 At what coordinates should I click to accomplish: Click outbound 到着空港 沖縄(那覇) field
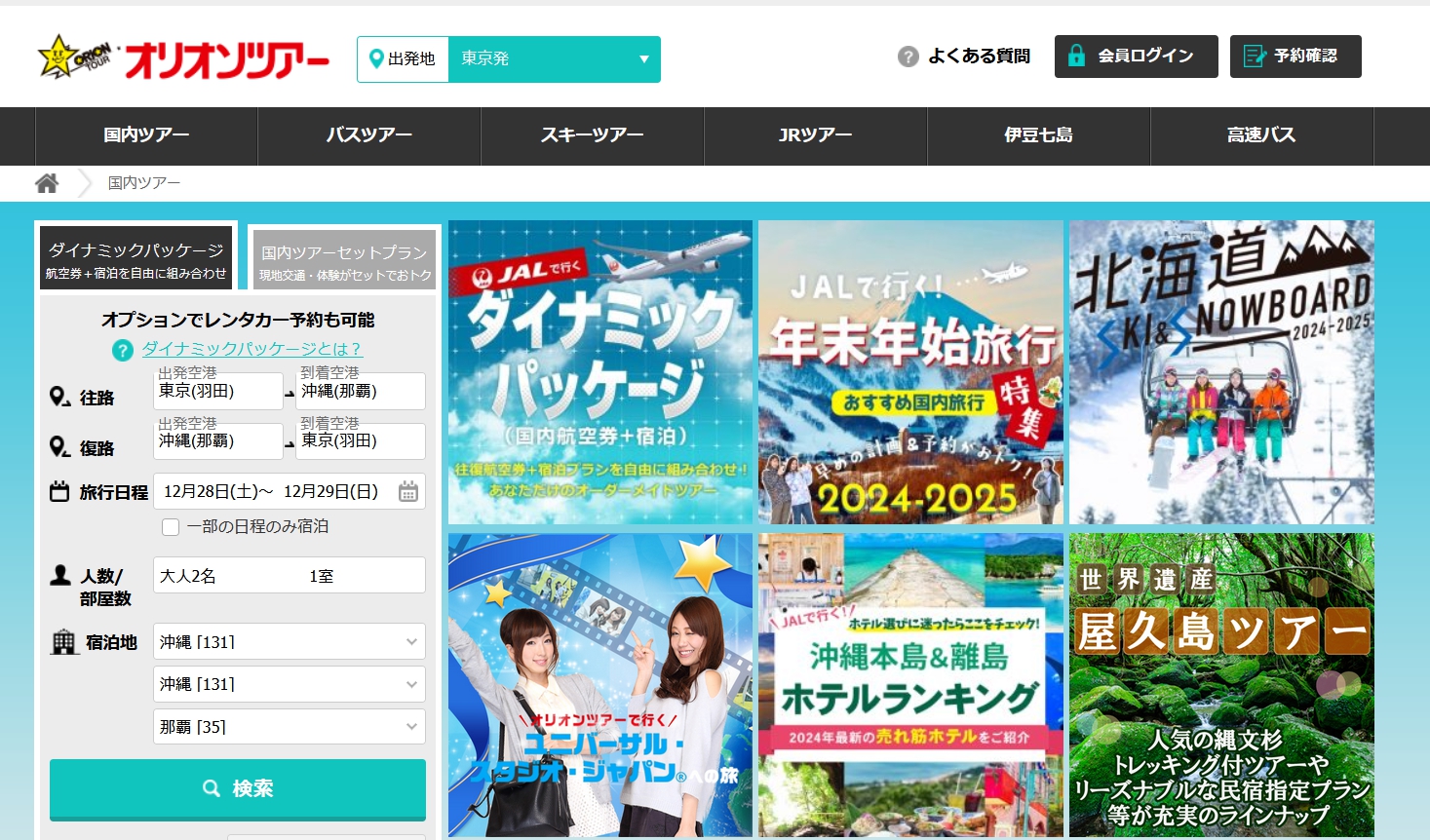(361, 391)
